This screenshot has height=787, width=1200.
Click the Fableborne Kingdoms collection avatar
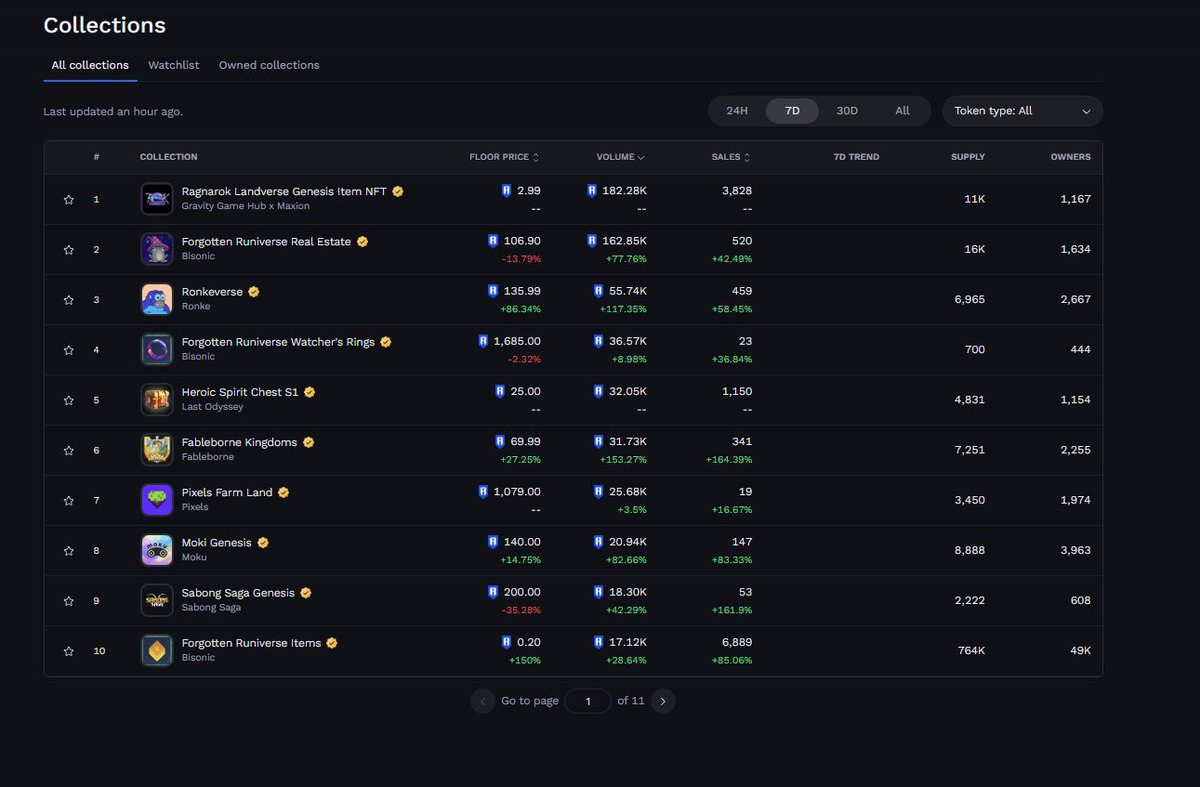tap(157, 450)
